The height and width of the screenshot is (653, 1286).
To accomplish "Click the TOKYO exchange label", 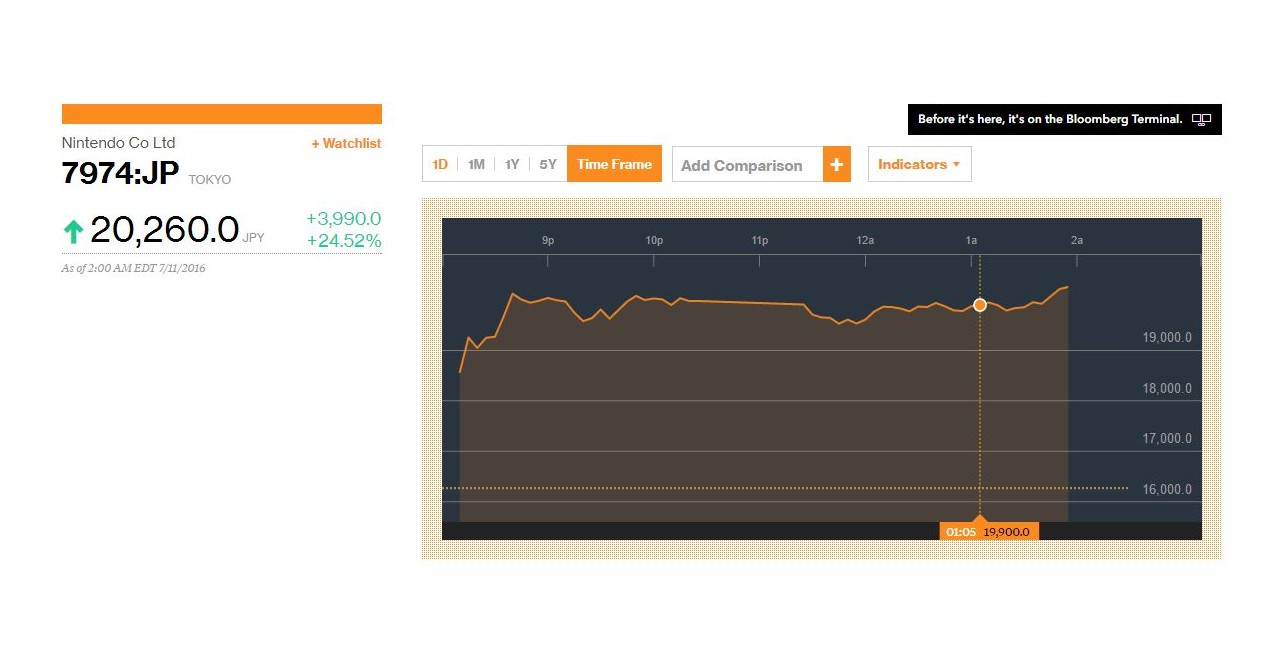I will (210, 180).
